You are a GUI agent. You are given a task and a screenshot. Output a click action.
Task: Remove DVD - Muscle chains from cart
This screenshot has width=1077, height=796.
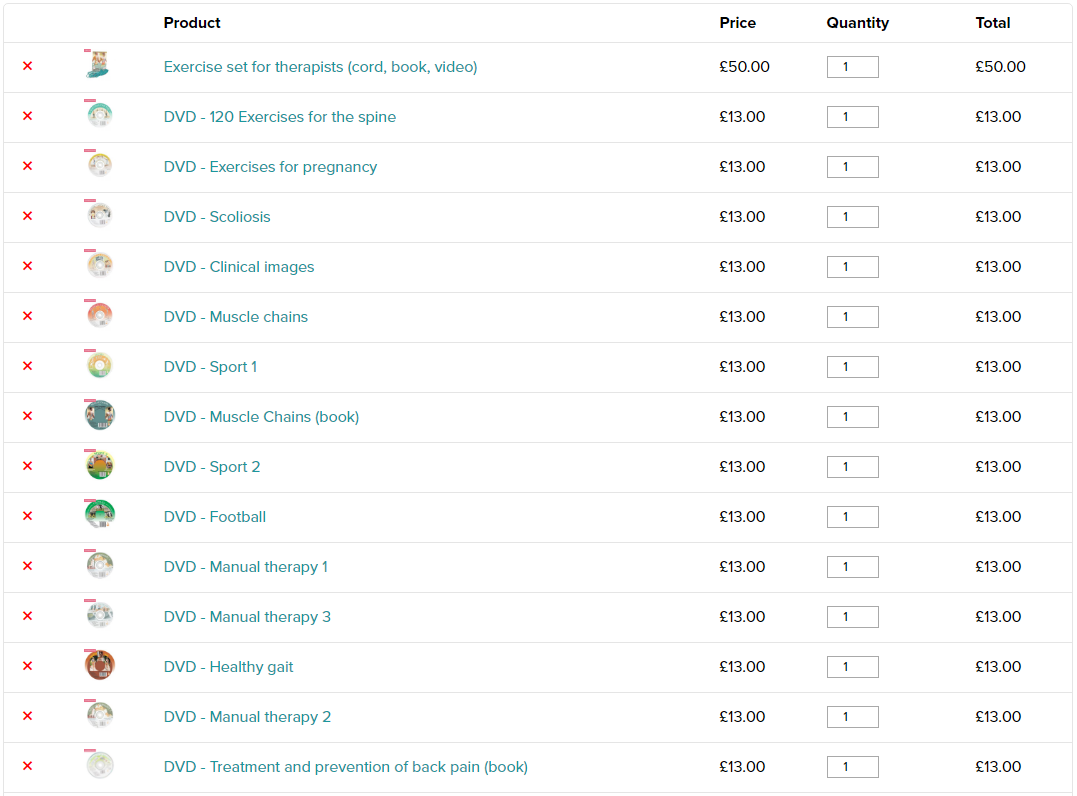27,316
